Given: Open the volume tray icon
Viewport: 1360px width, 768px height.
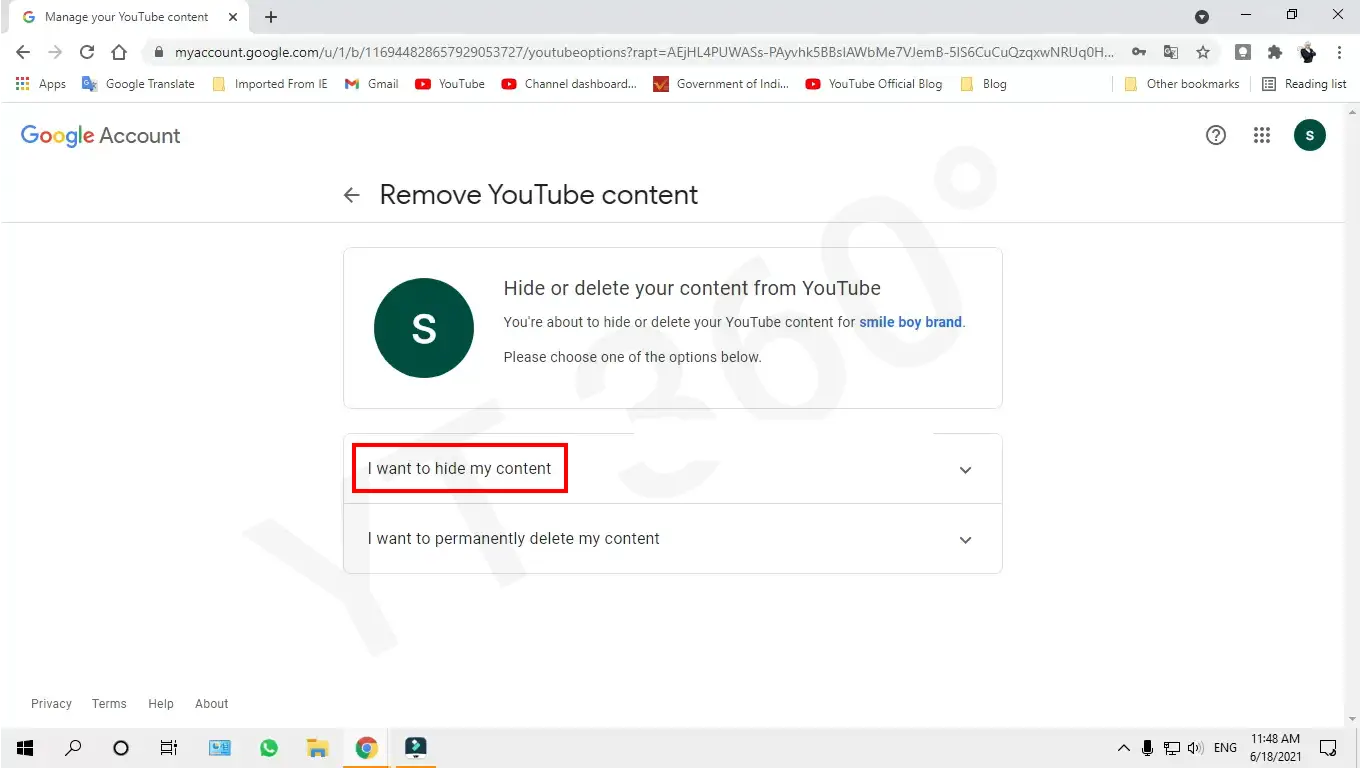Looking at the screenshot, I should [x=1195, y=748].
